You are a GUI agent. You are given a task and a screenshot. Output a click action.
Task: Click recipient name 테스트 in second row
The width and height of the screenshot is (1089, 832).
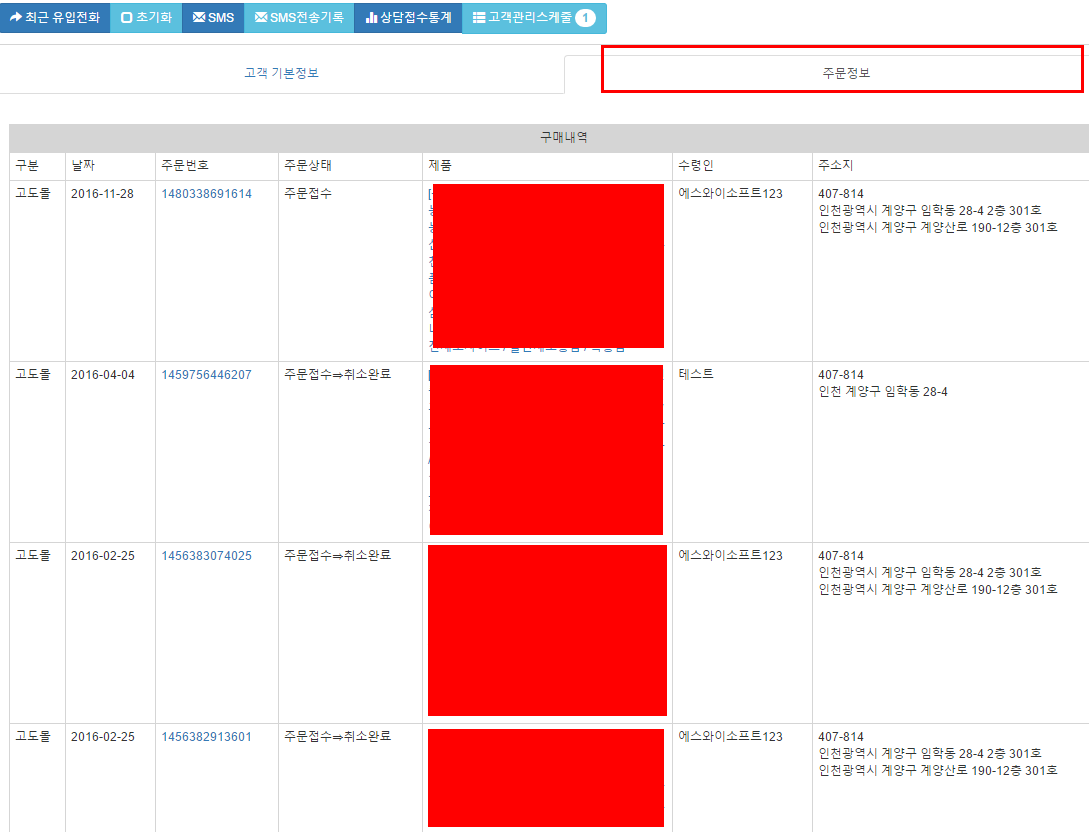(x=696, y=375)
